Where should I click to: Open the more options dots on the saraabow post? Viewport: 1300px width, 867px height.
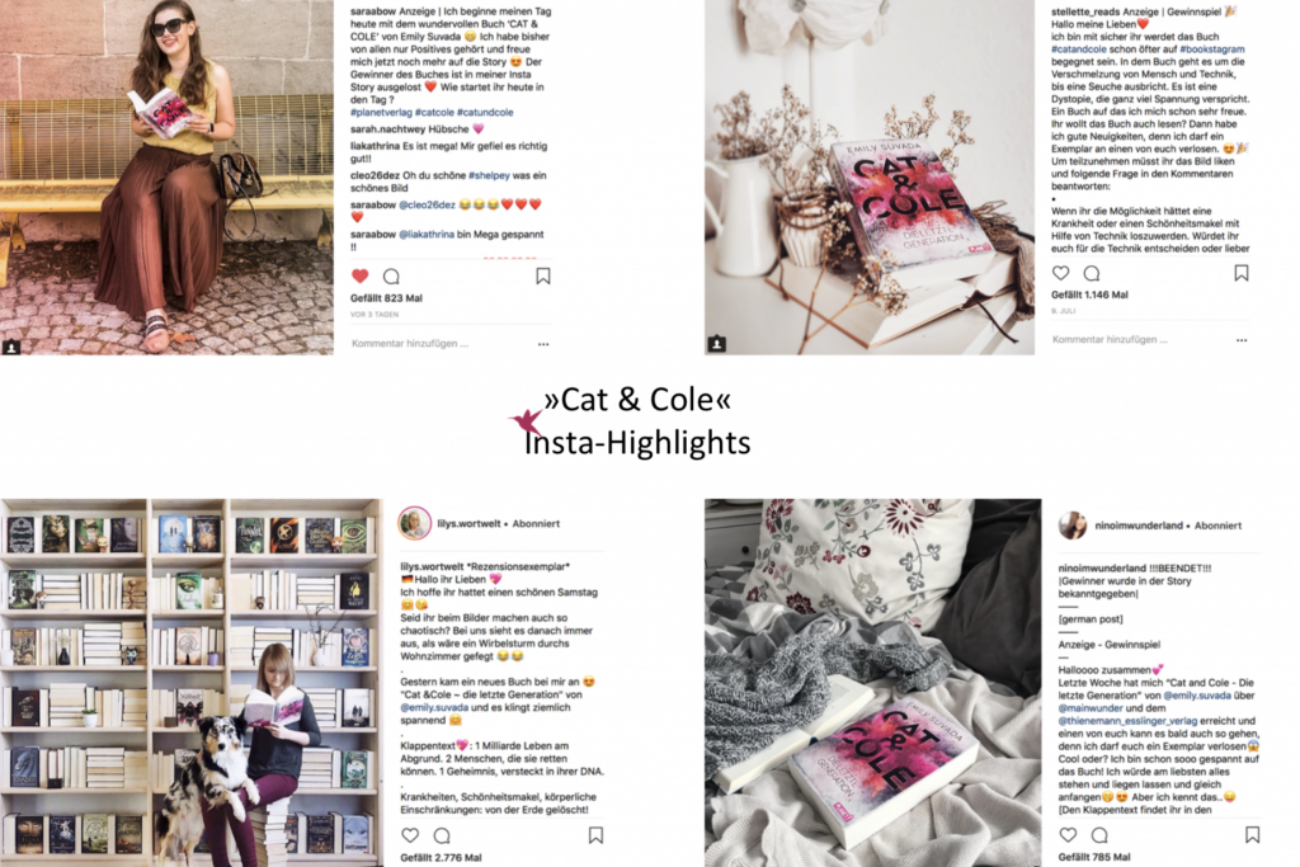543,343
